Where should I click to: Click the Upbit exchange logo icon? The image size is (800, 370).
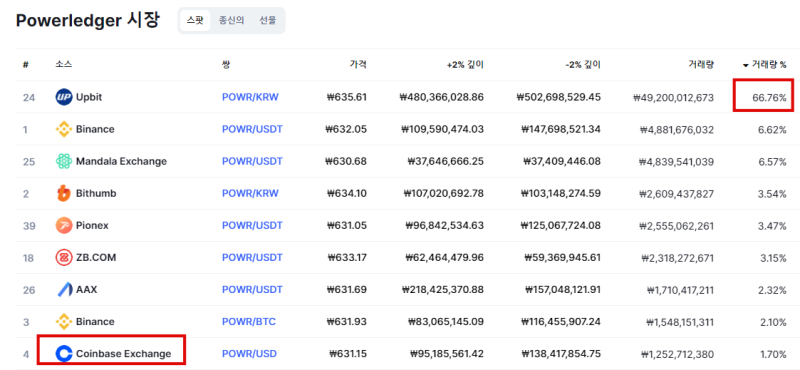pyautogui.click(x=64, y=97)
